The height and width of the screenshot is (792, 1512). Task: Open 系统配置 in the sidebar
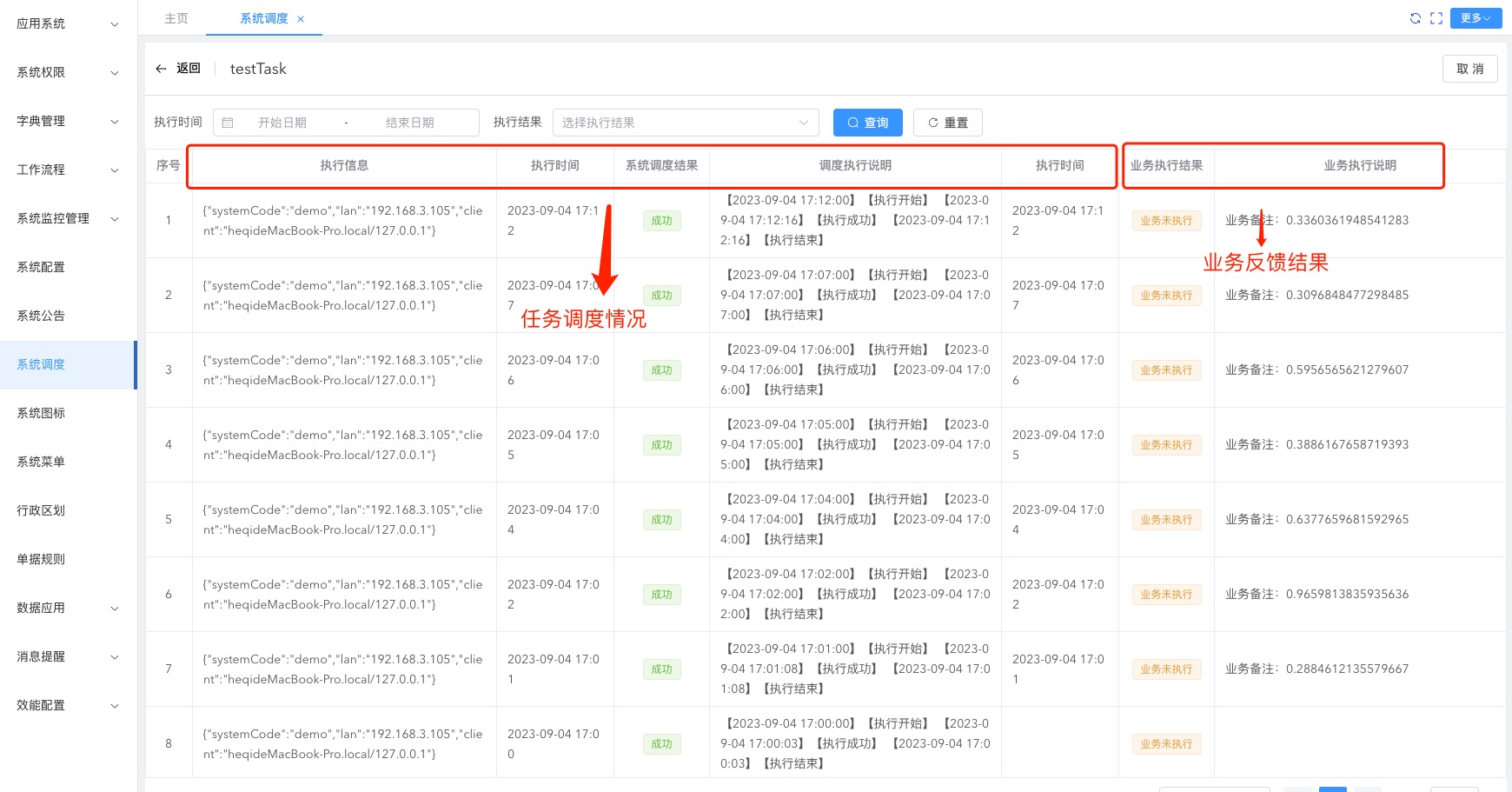41,268
